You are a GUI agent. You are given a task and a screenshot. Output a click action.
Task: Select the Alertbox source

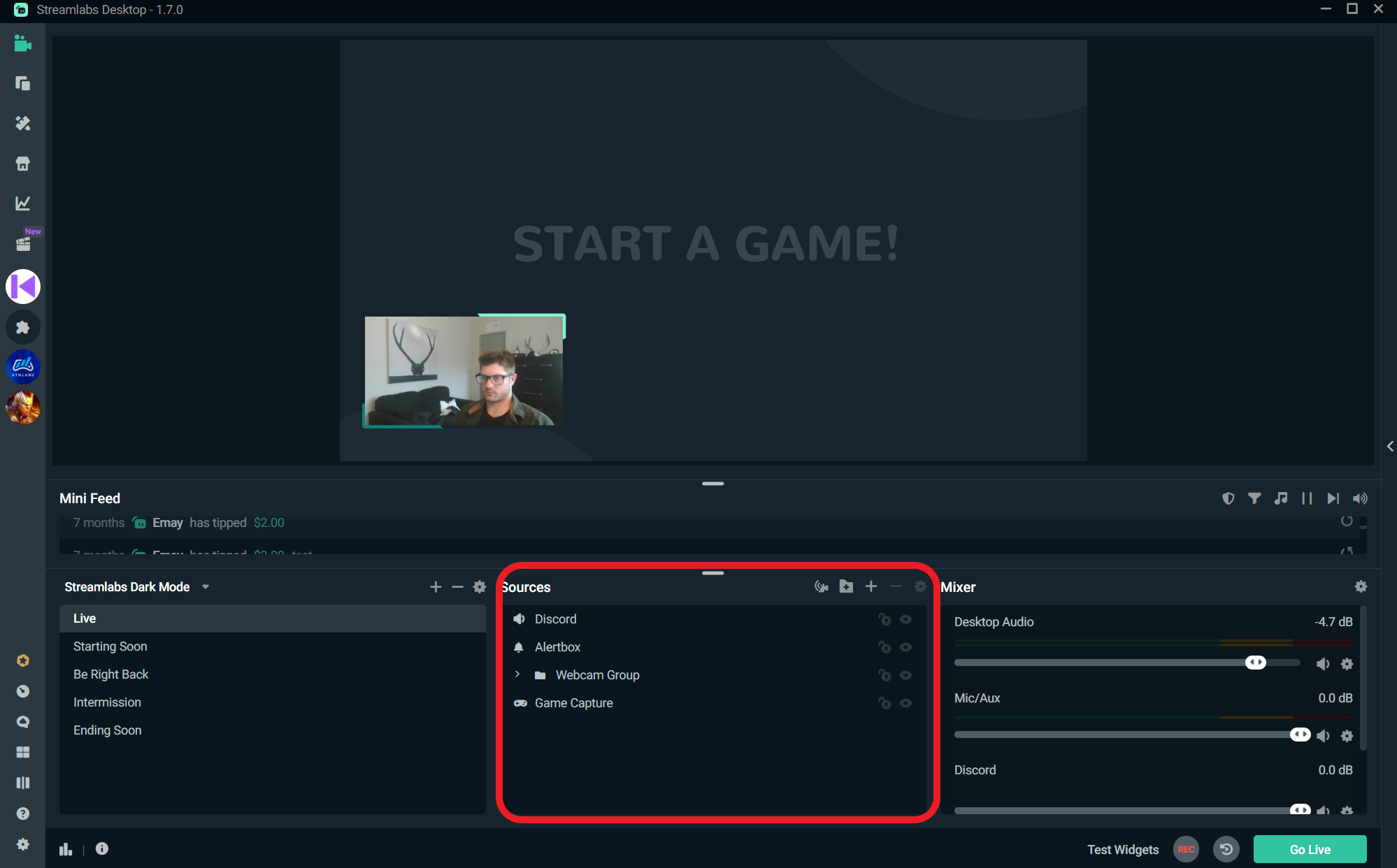[x=715, y=647]
